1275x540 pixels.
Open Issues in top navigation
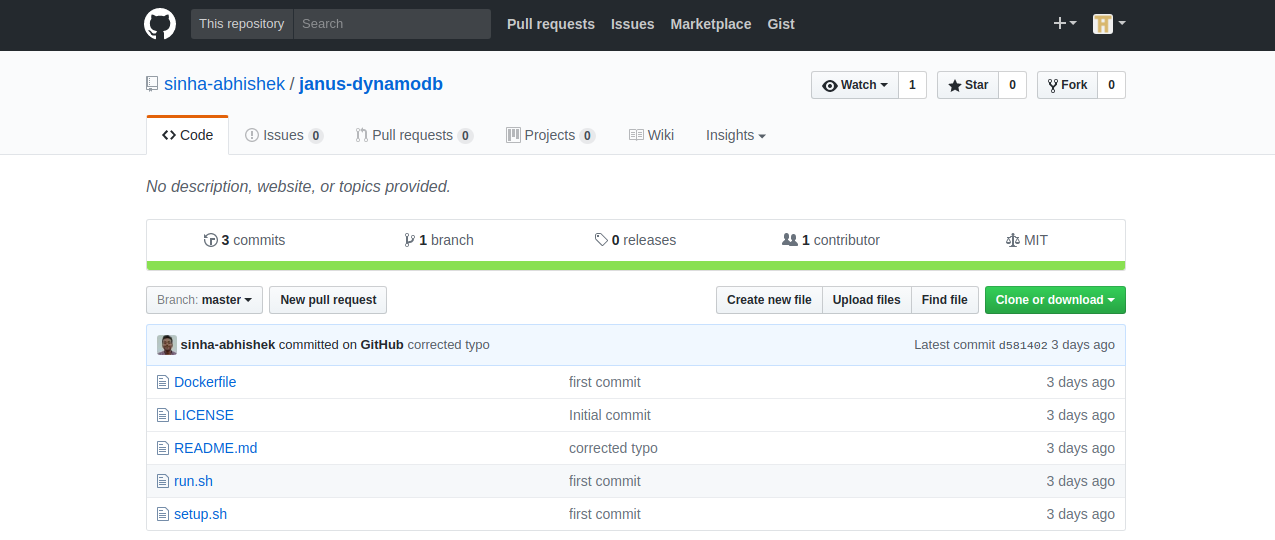point(632,24)
